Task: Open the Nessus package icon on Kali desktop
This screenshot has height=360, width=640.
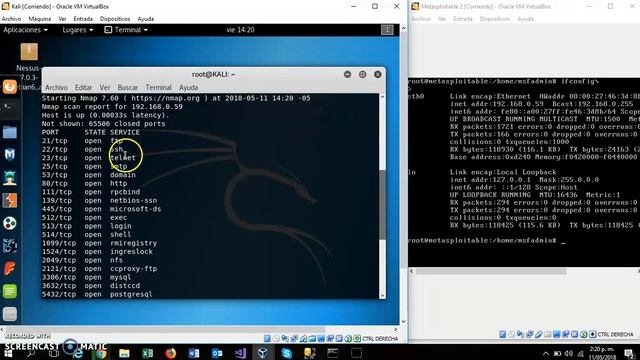Action: [29, 52]
